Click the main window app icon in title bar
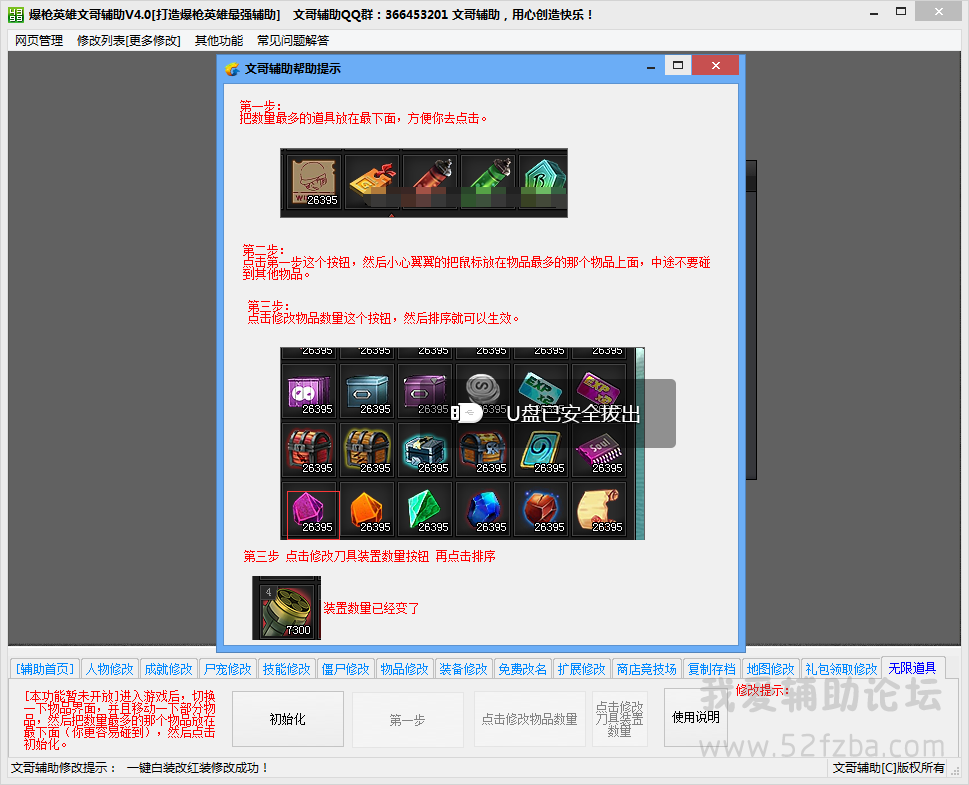The width and height of the screenshot is (969, 785). (15, 14)
